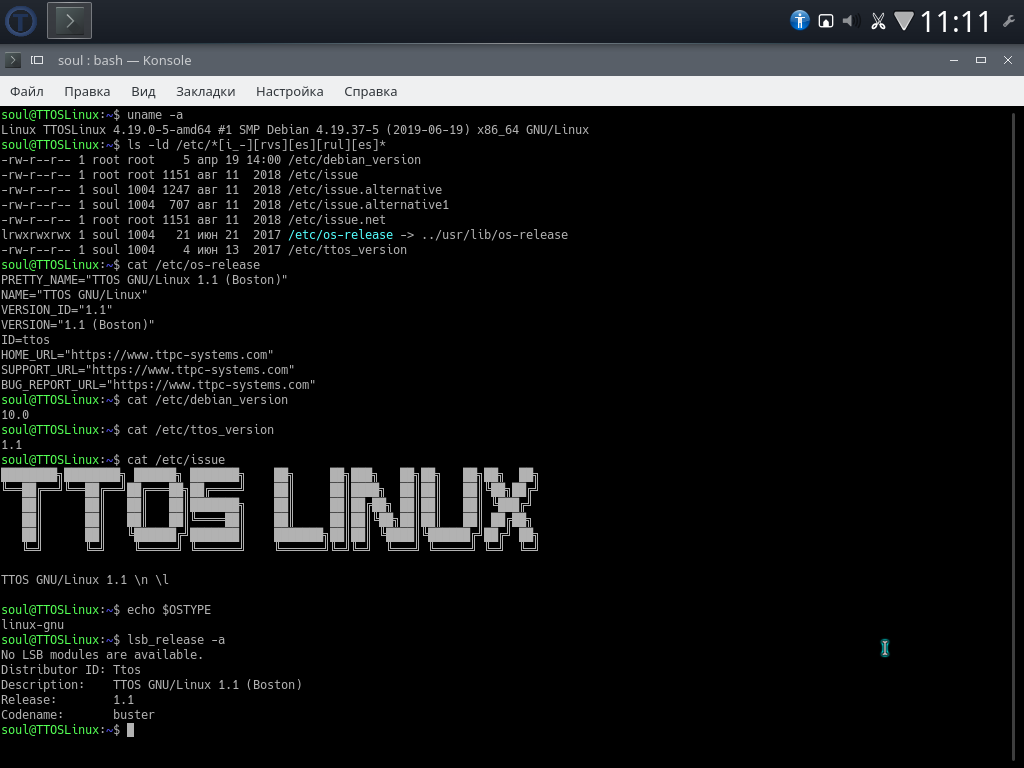This screenshot has height=768, width=1024.
Task: Expand the Закладки menu
Action: (x=206, y=91)
